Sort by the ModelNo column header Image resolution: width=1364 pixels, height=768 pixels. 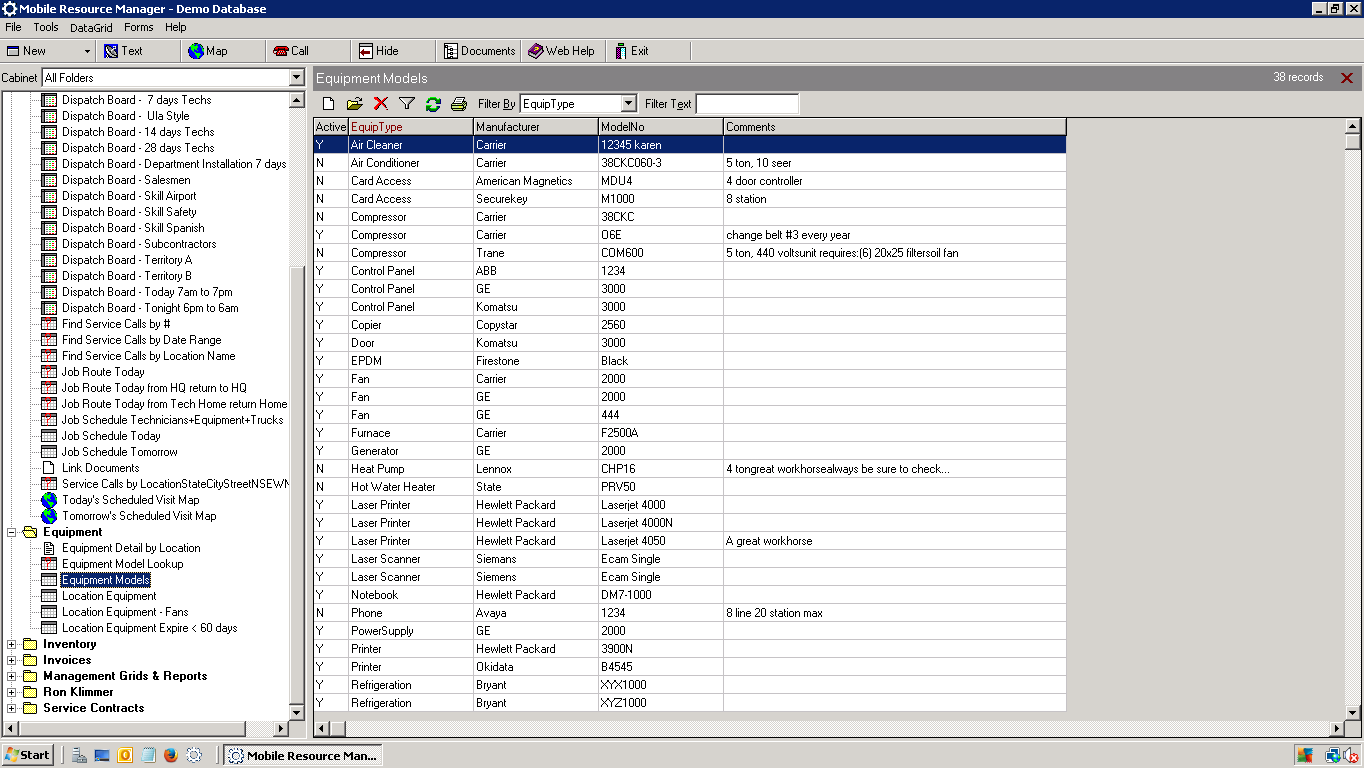click(x=660, y=127)
